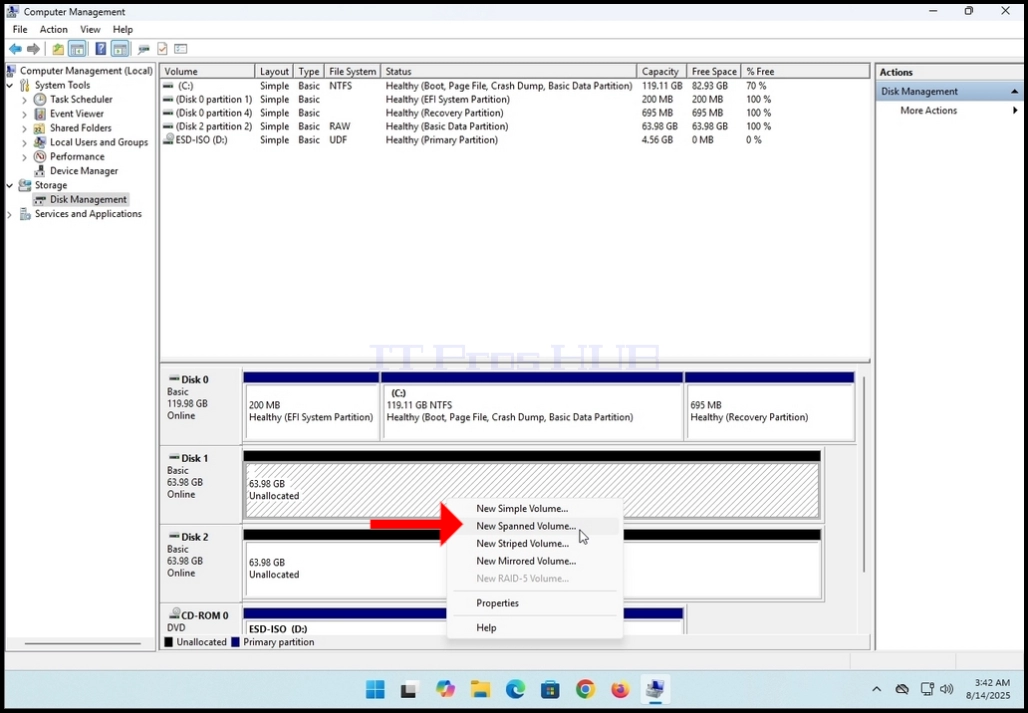Open Copilot from taskbar
This screenshot has height=713, width=1028.
(445, 689)
